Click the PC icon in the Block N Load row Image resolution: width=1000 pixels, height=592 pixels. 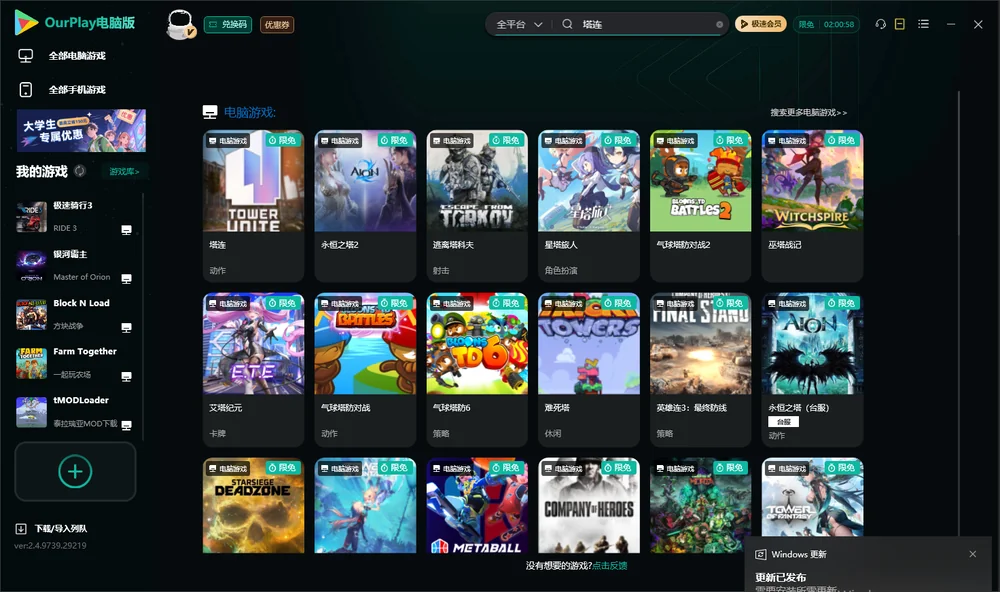pyautogui.click(x=126, y=327)
